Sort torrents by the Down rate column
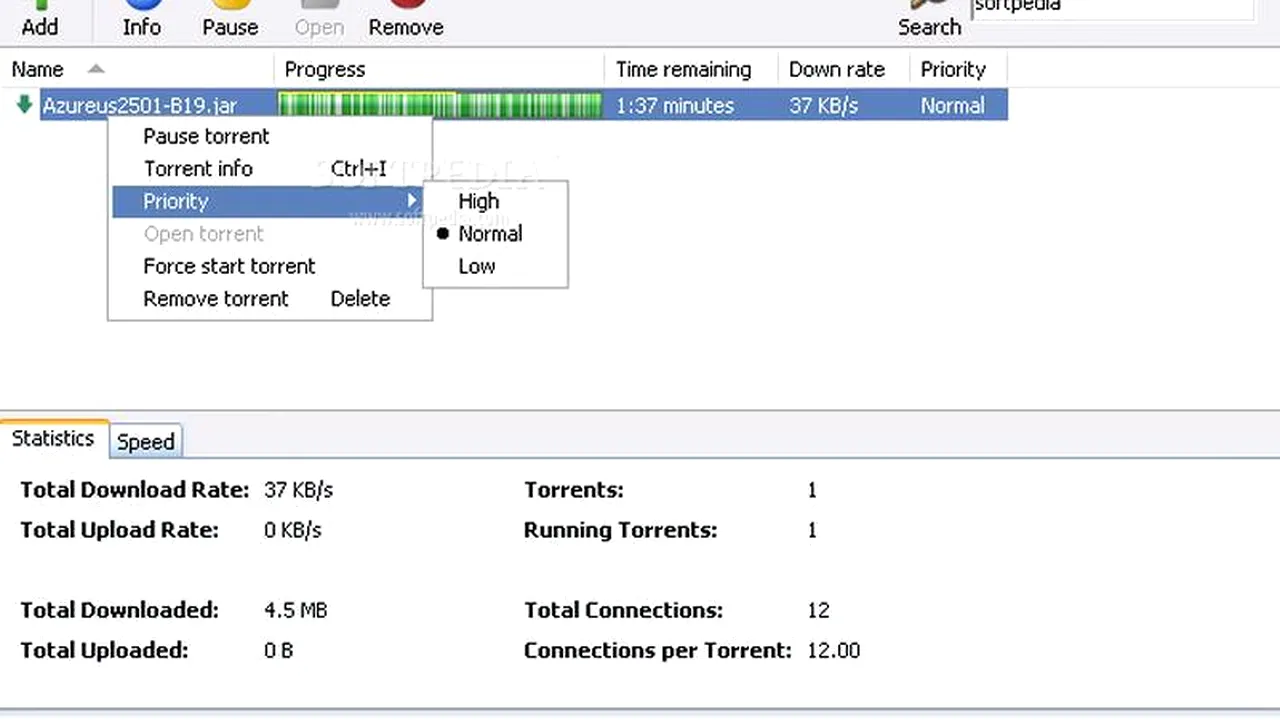 point(836,69)
